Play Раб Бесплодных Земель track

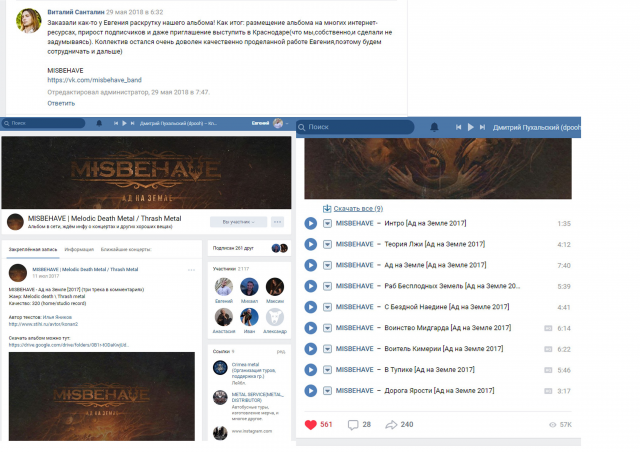click(x=311, y=286)
